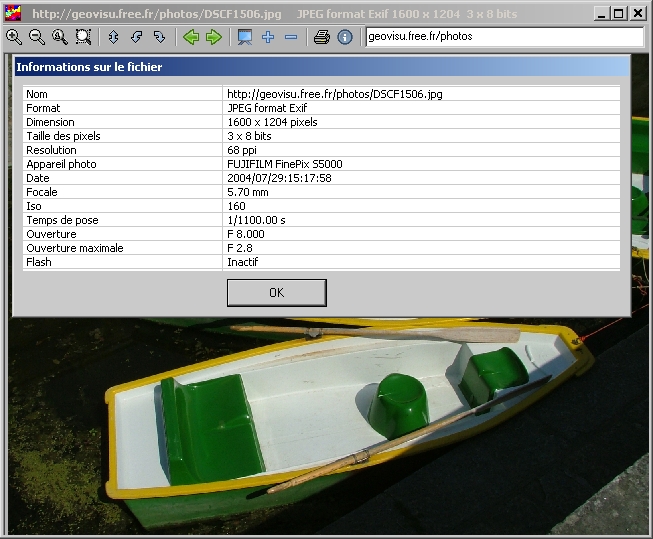Click the zoom out magnifier icon

[x=37, y=37]
